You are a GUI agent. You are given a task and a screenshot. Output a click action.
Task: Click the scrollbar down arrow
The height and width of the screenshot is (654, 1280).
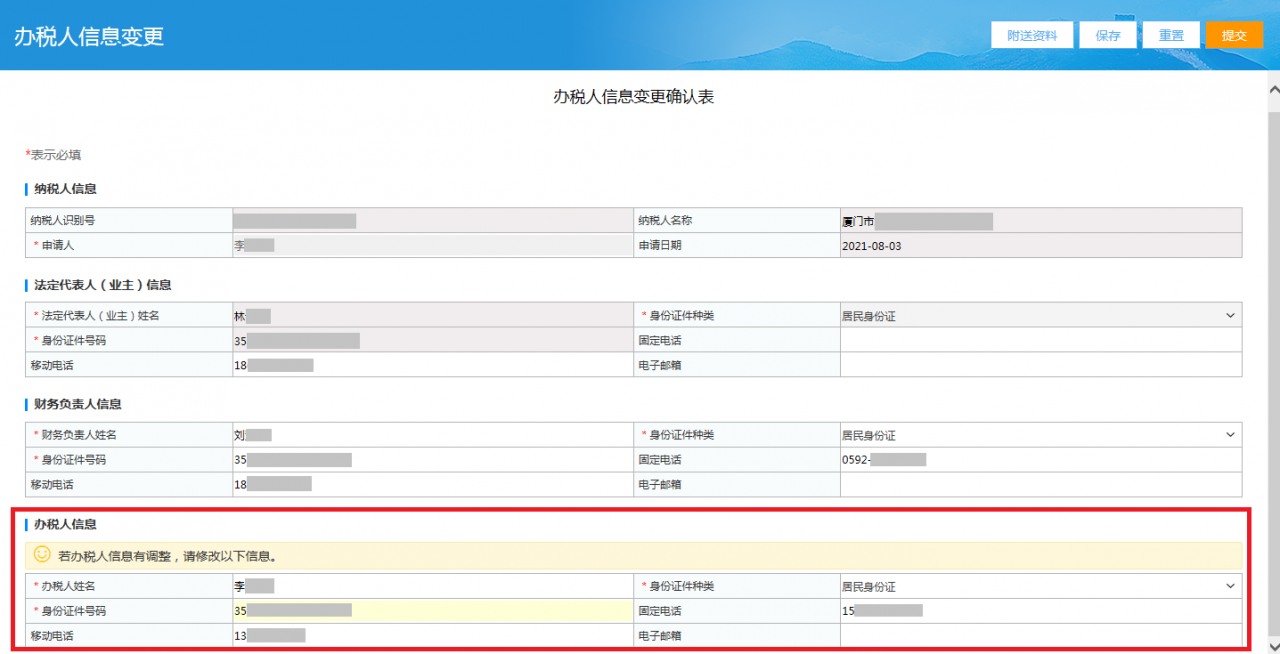1272,645
